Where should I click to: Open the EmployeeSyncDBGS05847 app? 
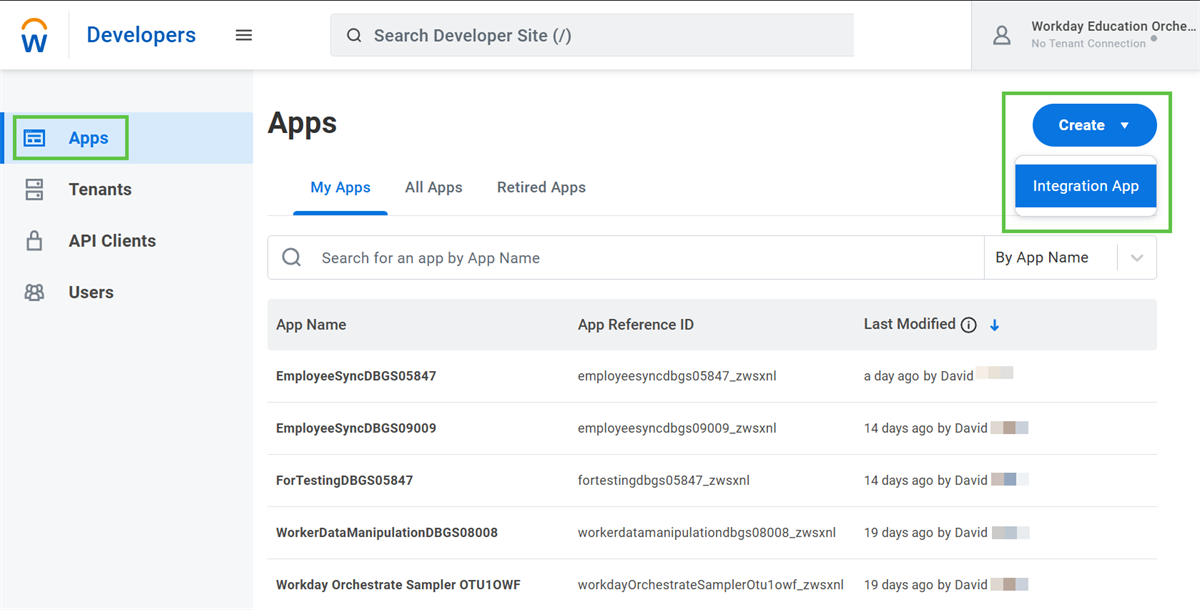click(x=356, y=376)
